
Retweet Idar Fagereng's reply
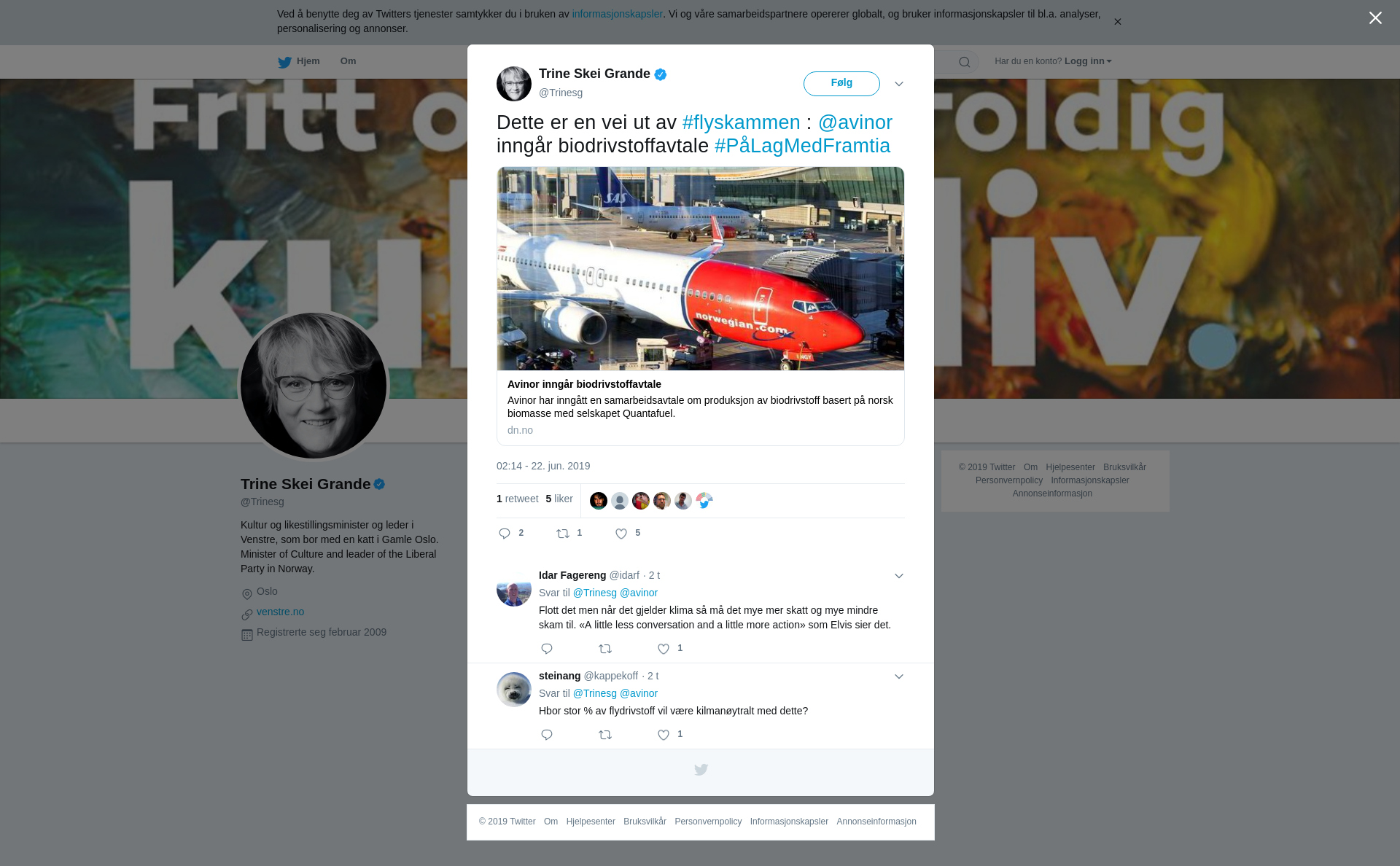coord(605,649)
